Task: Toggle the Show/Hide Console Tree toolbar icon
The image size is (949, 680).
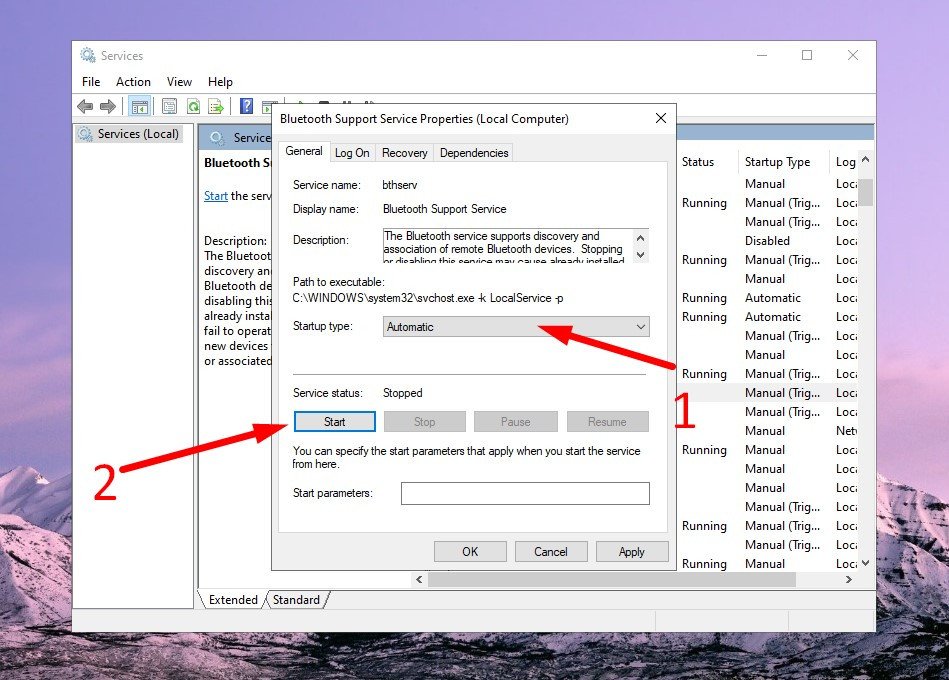Action: pos(140,106)
